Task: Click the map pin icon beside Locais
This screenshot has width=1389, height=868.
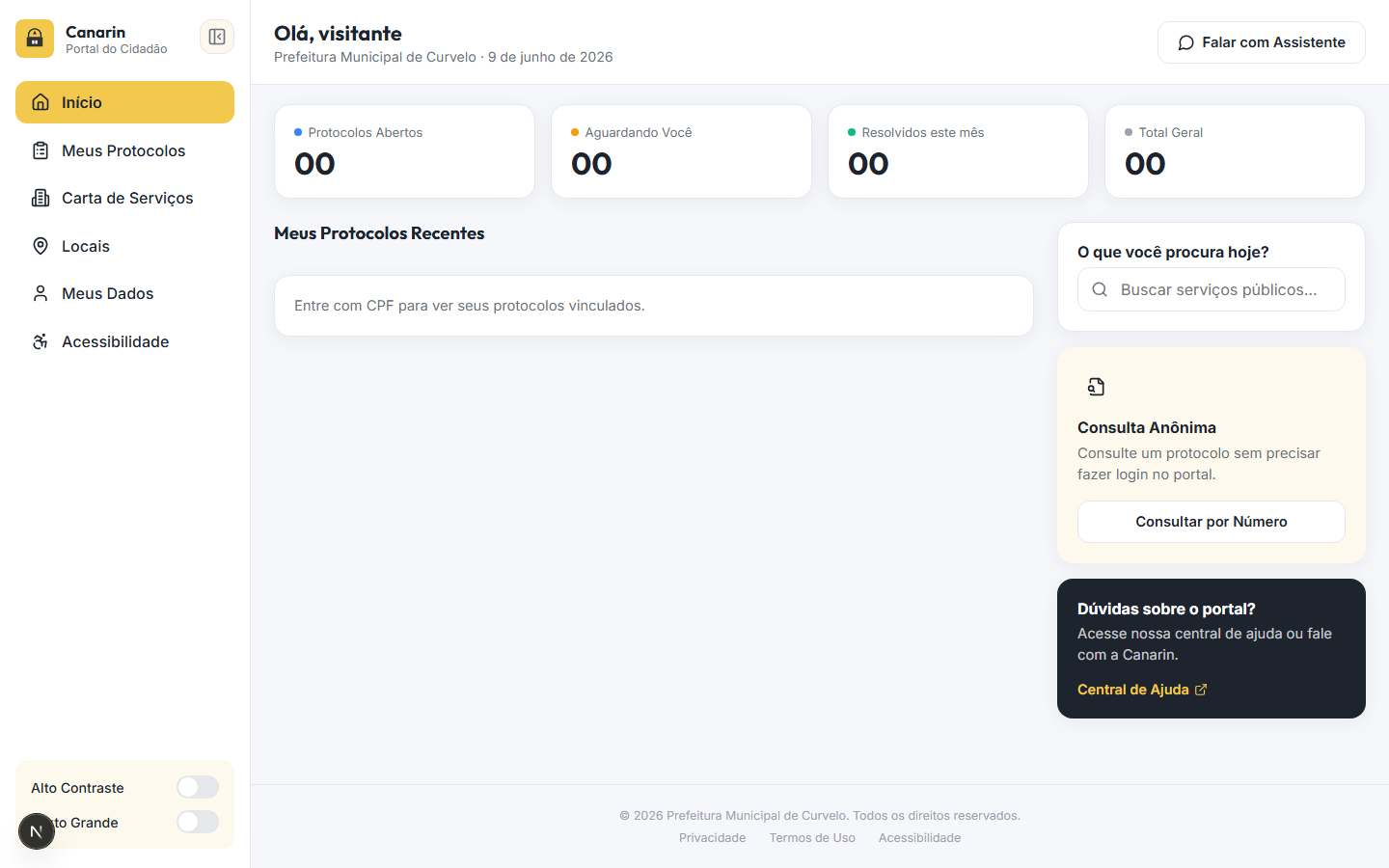Action: coord(41,246)
